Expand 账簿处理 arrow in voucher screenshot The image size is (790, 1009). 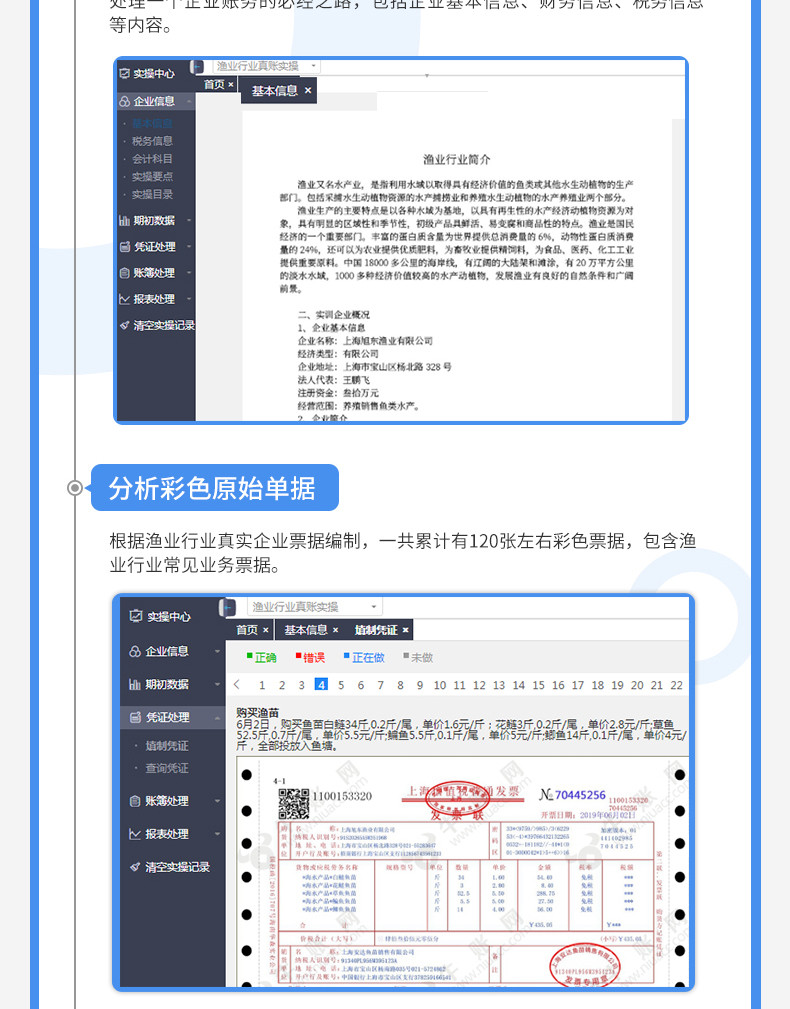(x=217, y=801)
